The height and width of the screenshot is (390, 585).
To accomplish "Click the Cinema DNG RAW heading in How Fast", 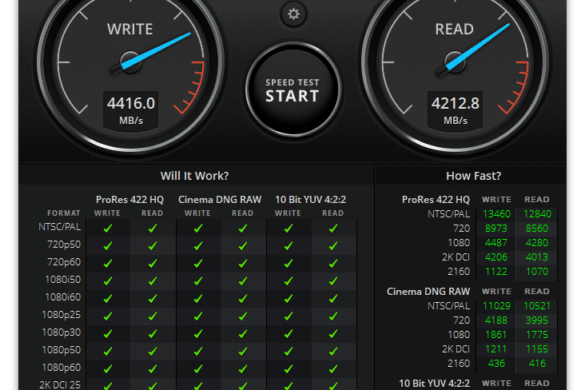I will click(428, 291).
